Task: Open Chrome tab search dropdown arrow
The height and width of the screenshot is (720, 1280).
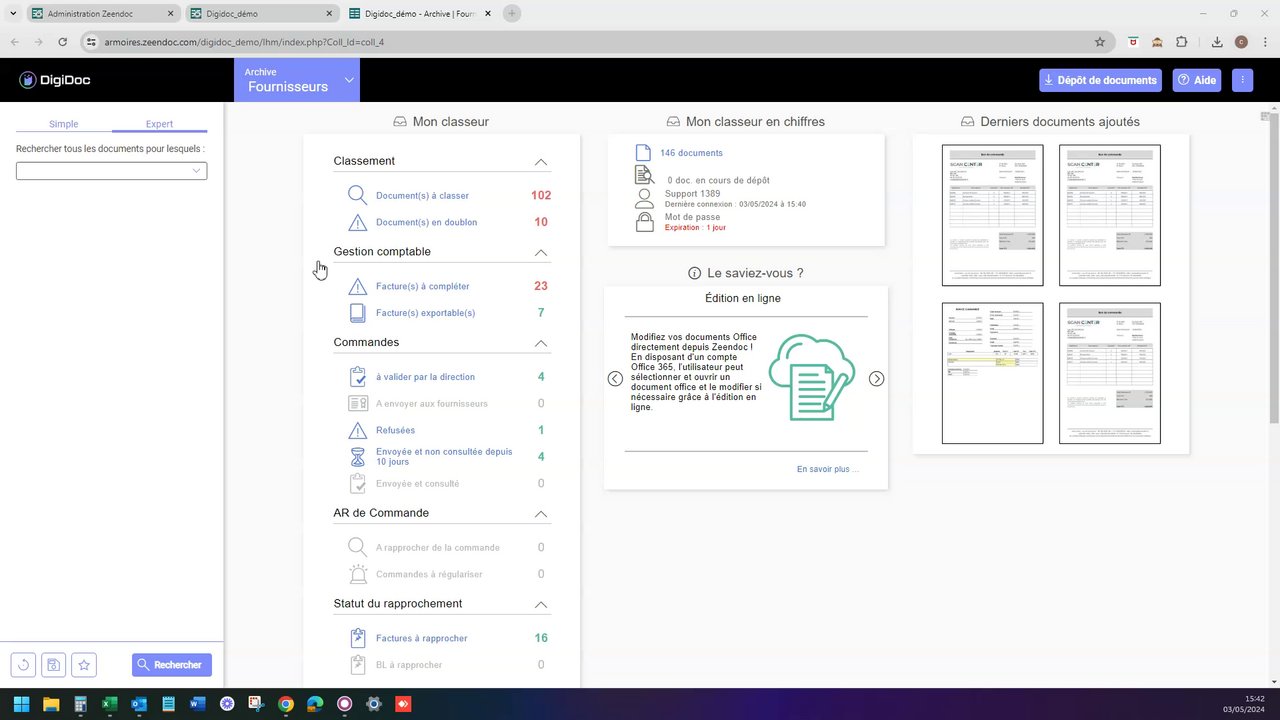Action: tap(13, 14)
